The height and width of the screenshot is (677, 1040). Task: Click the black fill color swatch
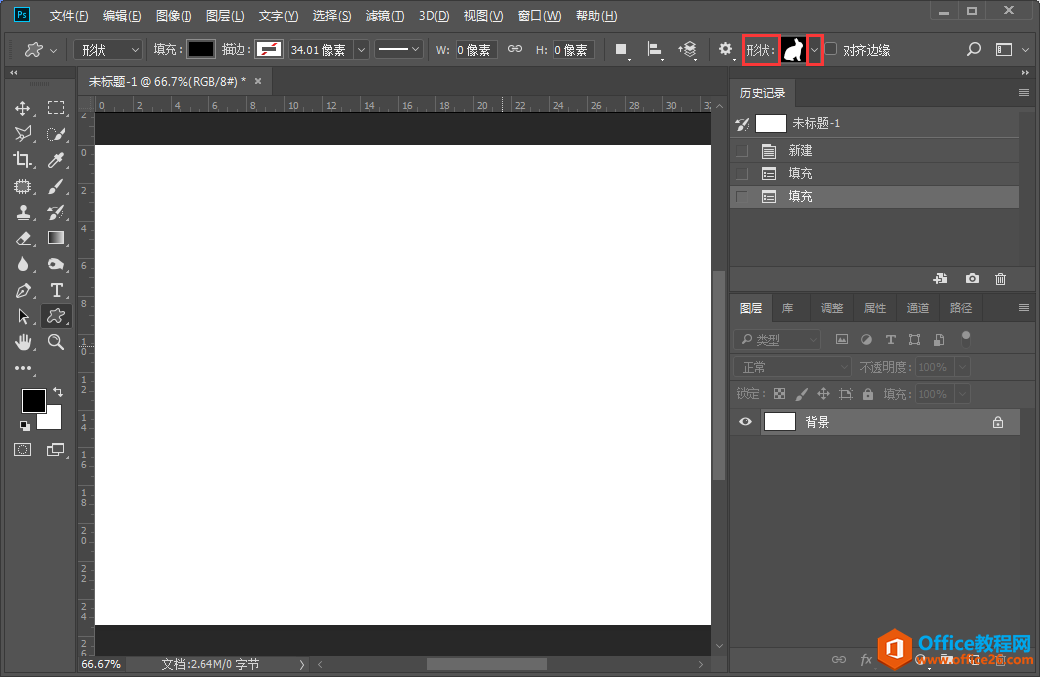pos(201,49)
